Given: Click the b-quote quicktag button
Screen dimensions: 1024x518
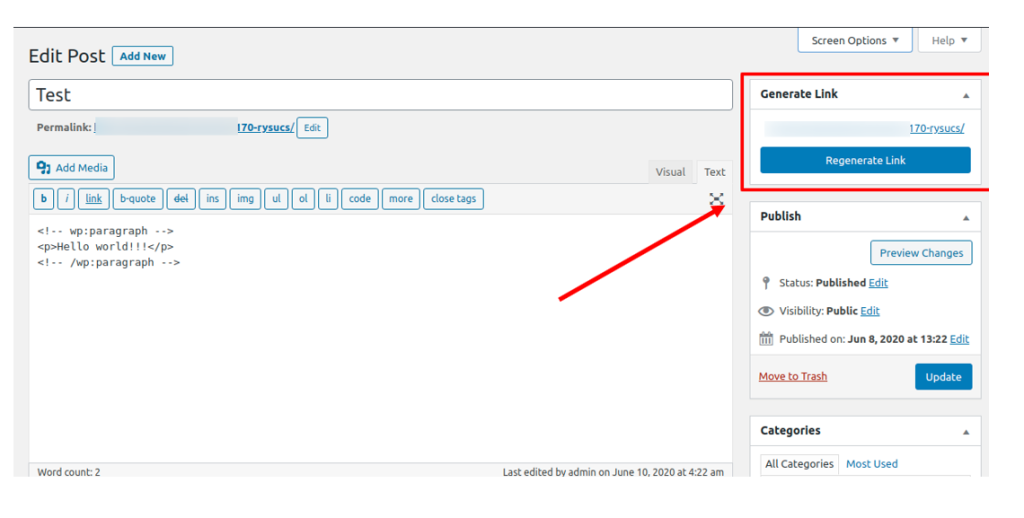Looking at the screenshot, I should [x=138, y=199].
